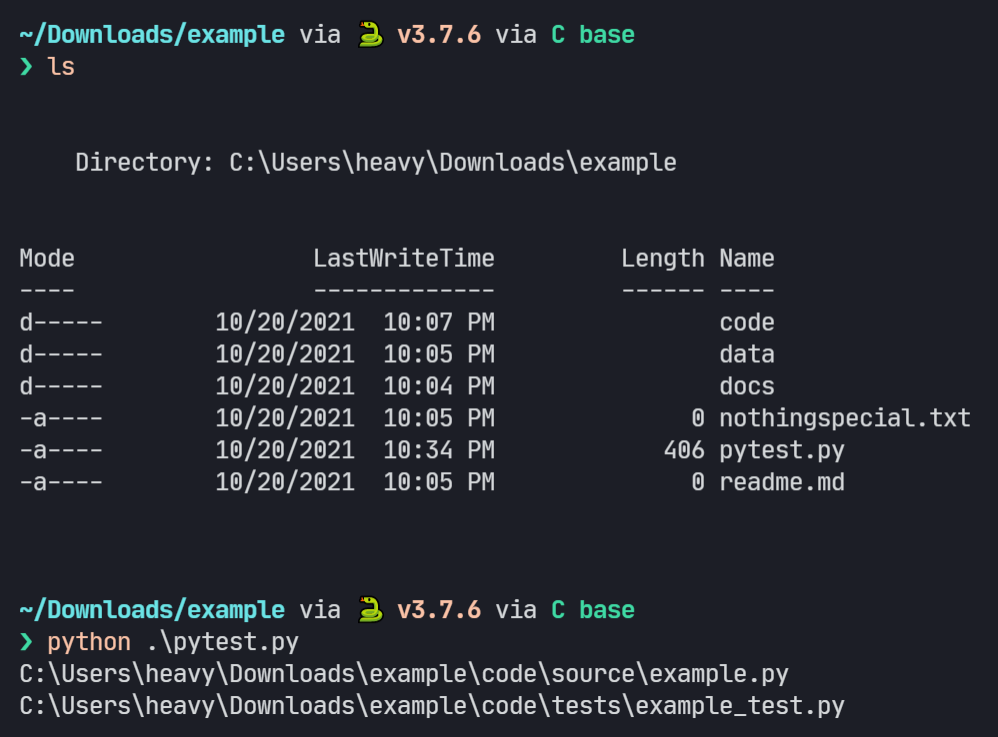Click the green prompt arrow before ls
Image resolution: width=998 pixels, height=737 pixels.
click(x=26, y=66)
